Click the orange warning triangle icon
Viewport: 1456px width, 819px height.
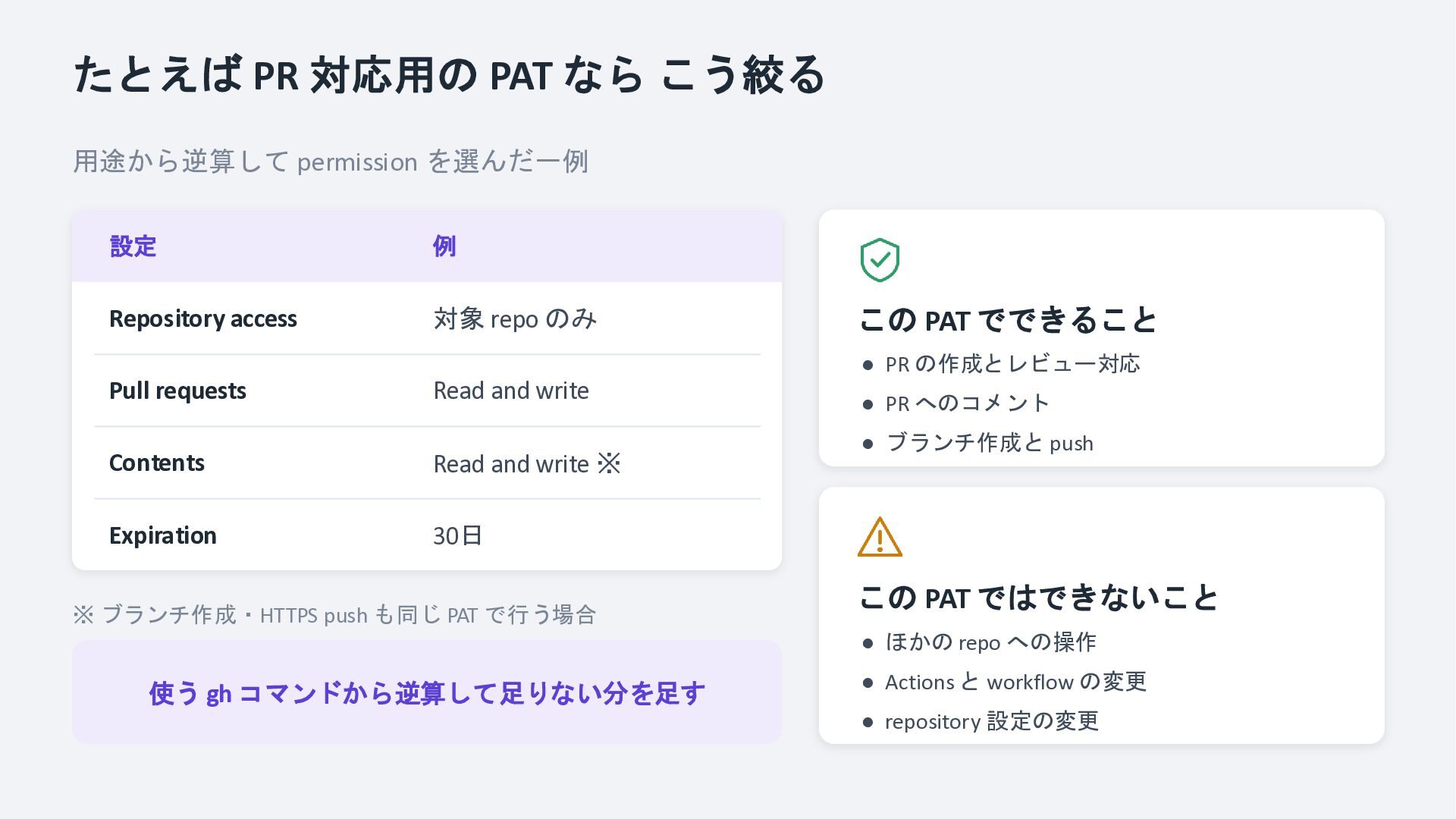(x=880, y=537)
